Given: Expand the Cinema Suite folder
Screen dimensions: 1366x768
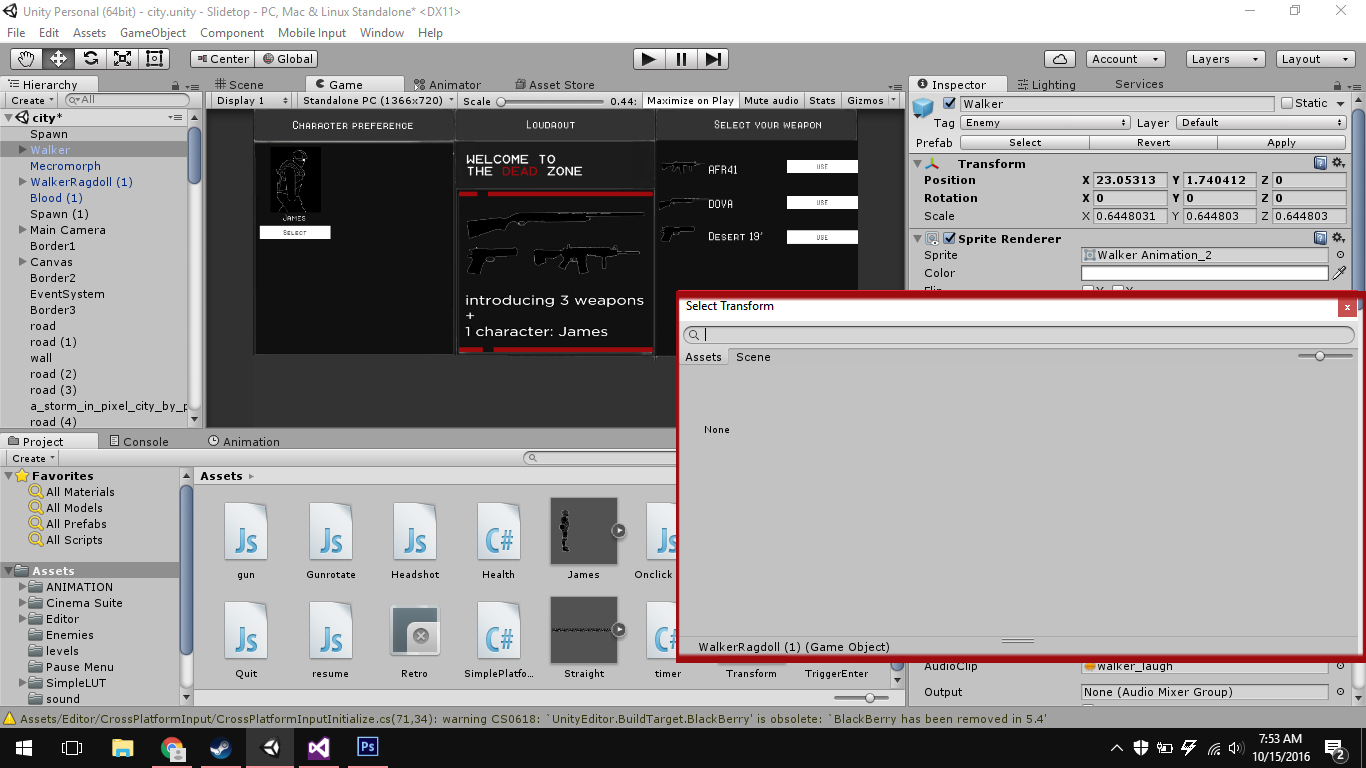Looking at the screenshot, I should [x=23, y=603].
